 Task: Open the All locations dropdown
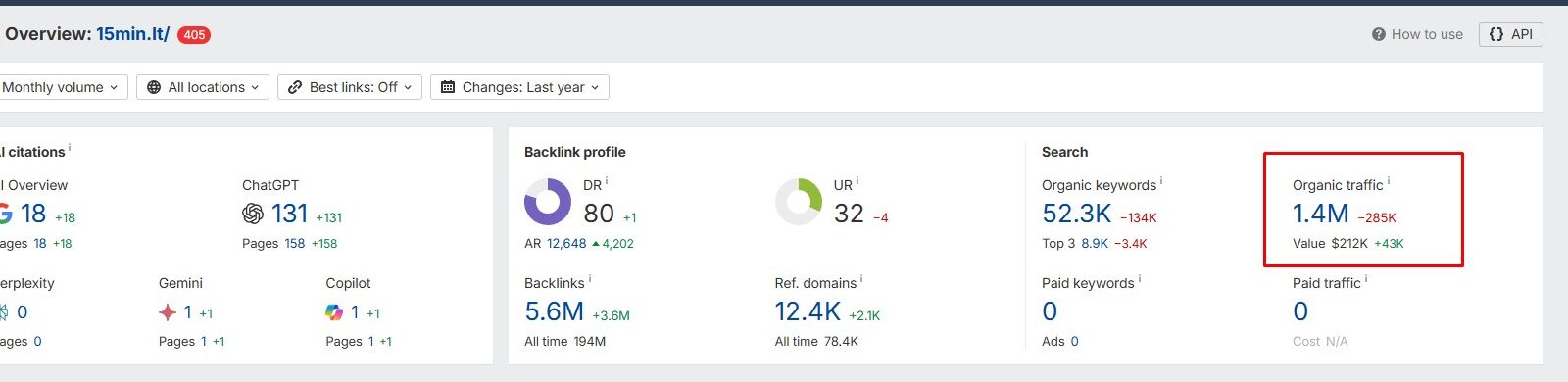tap(204, 87)
